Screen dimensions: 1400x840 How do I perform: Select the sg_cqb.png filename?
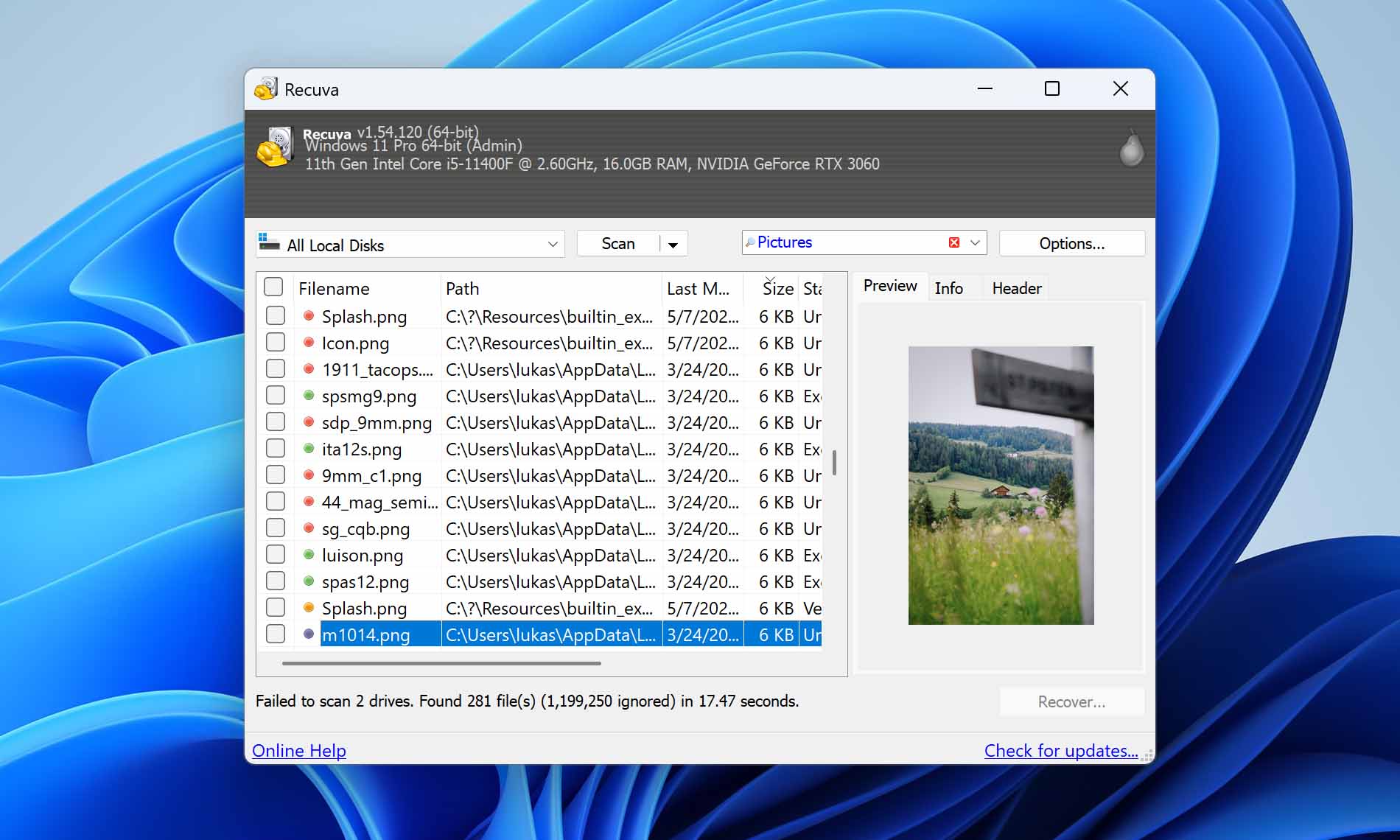coord(365,529)
